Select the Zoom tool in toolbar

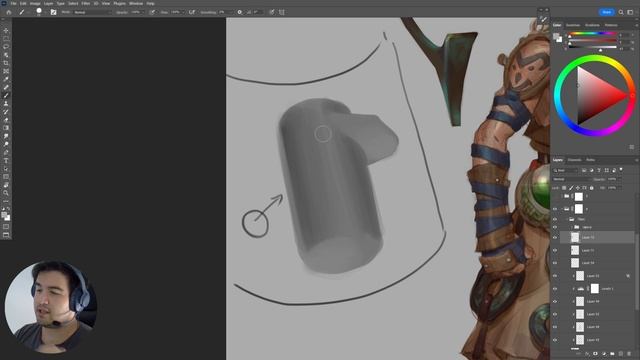point(6,193)
